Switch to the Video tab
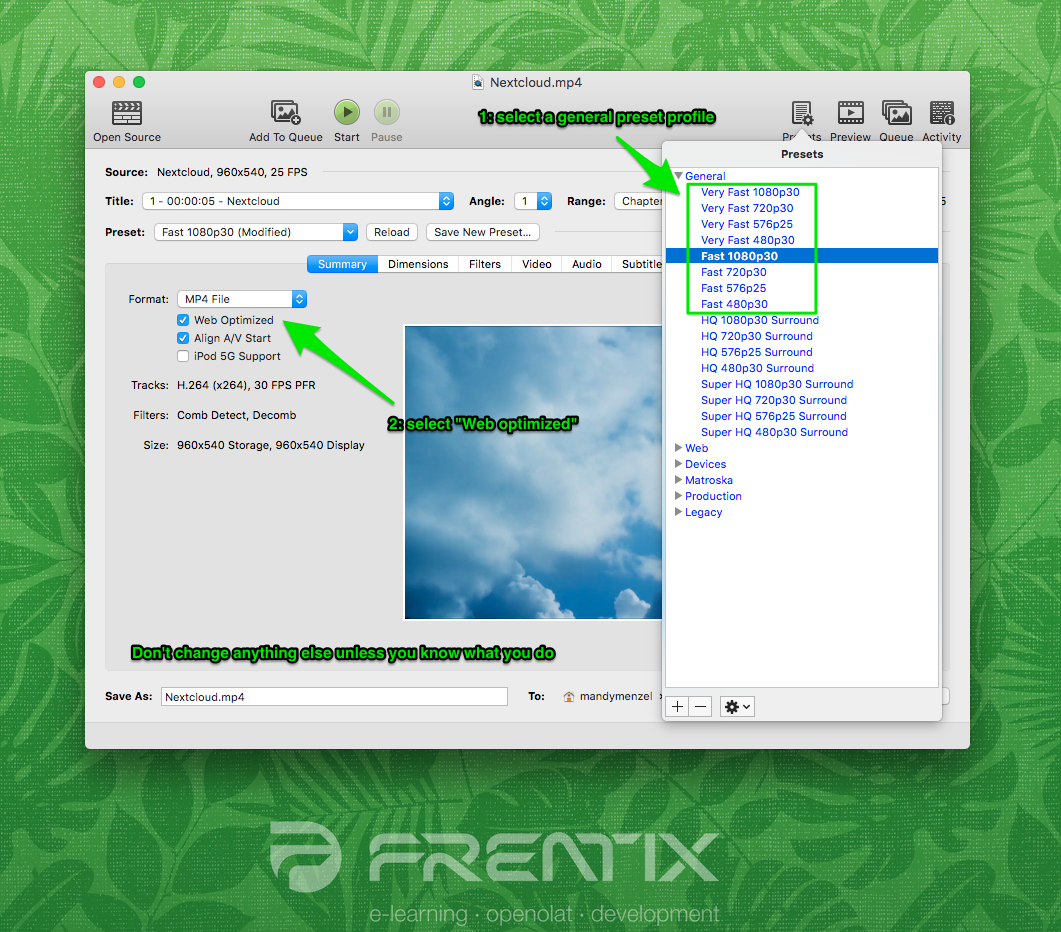The height and width of the screenshot is (932, 1061). click(536, 264)
